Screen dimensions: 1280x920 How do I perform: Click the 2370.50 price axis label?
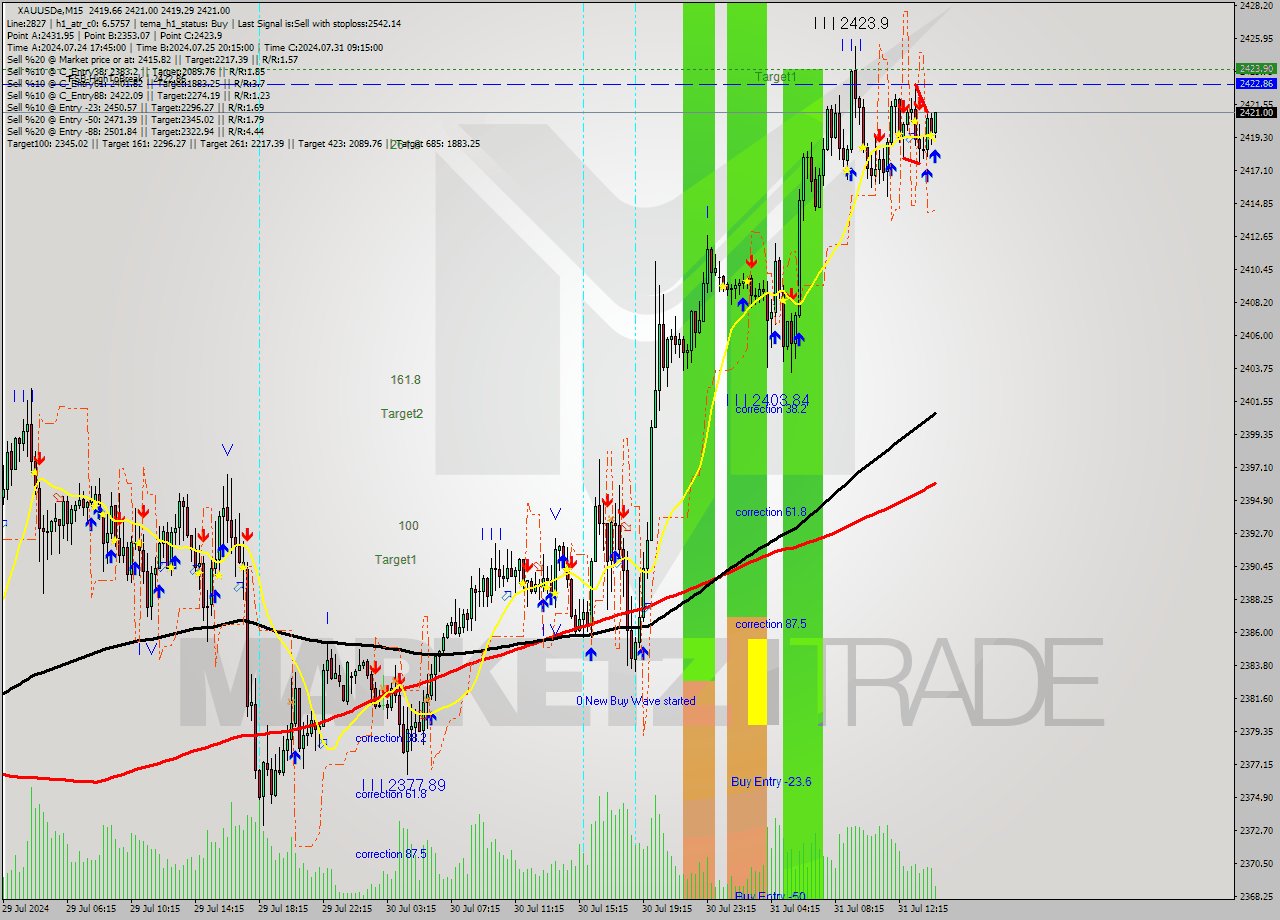pos(1255,863)
